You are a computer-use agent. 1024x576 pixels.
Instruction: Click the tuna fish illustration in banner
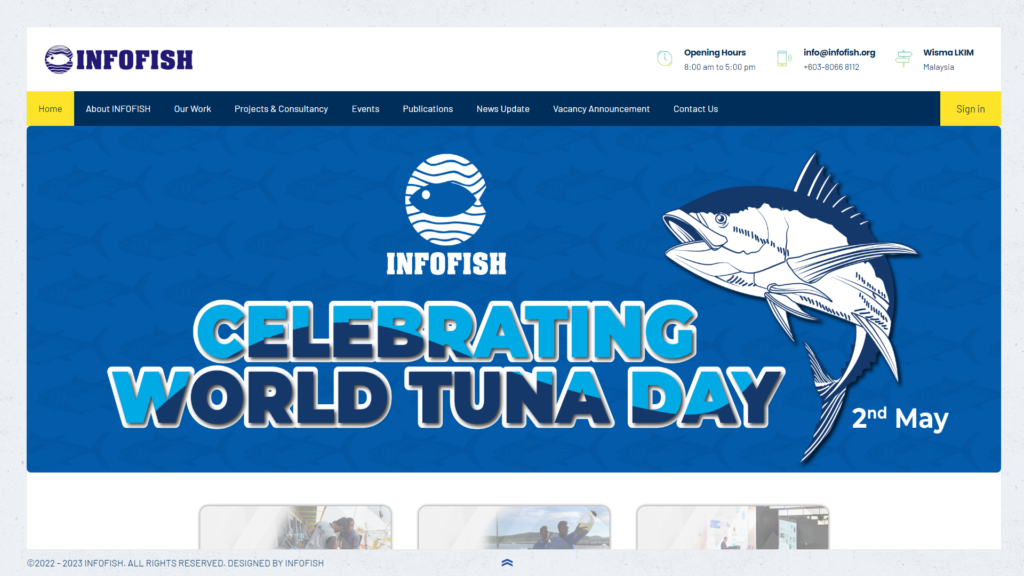[x=790, y=290]
